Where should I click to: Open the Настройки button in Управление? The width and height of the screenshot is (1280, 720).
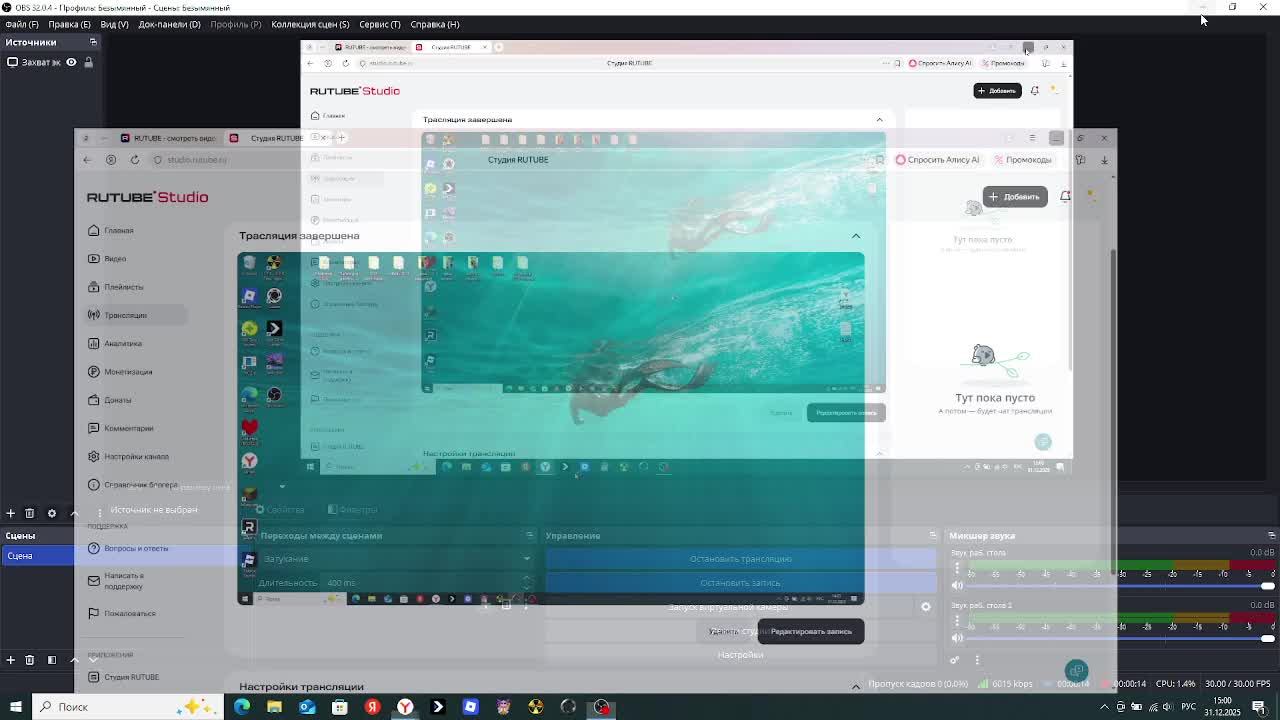[740, 655]
